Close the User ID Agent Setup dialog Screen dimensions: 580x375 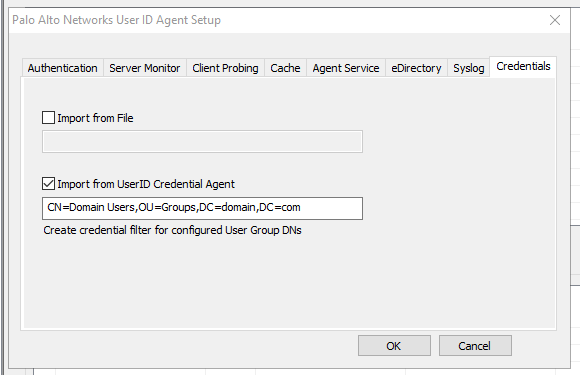[554, 20]
